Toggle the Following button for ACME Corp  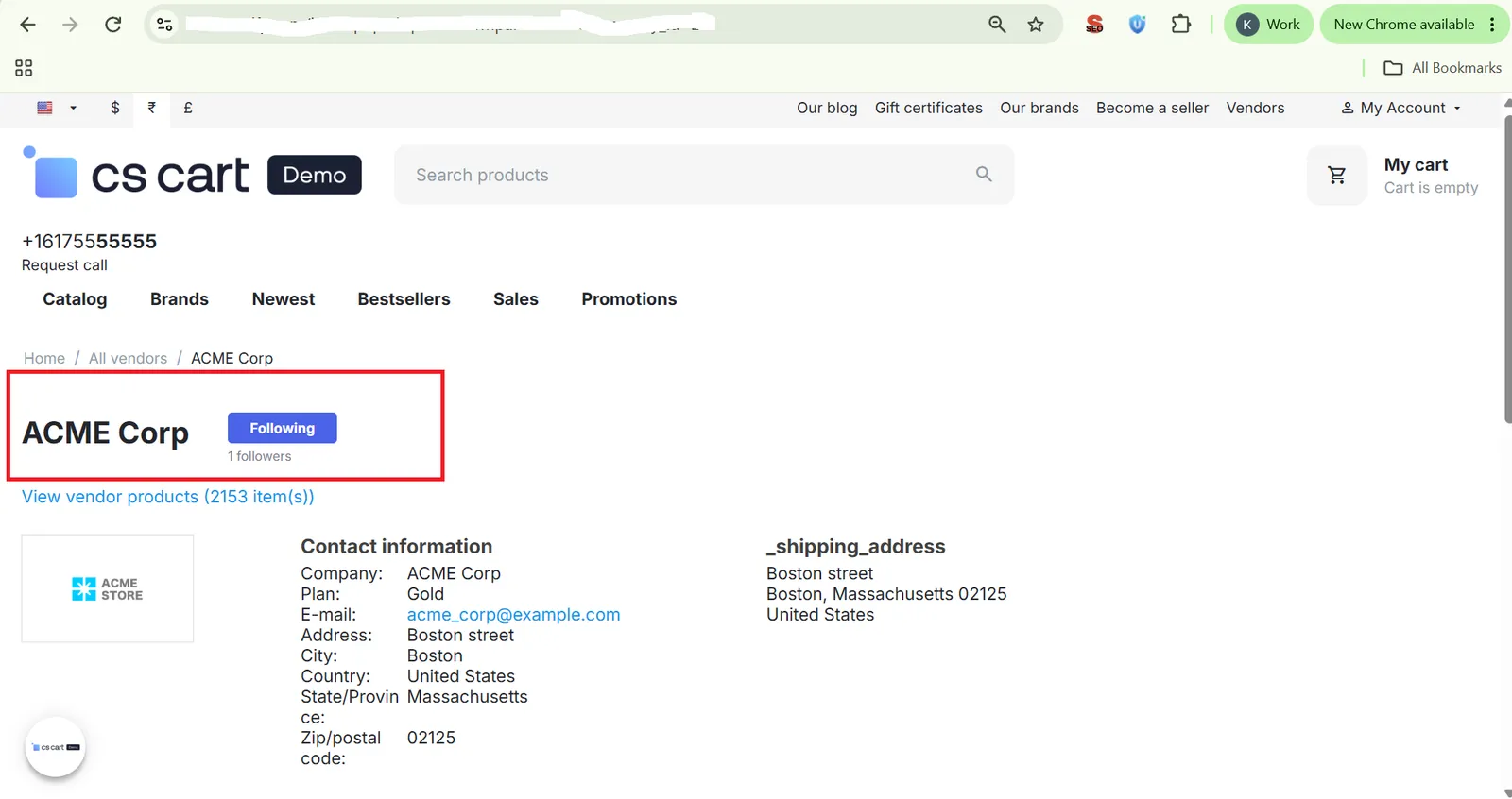coord(283,428)
